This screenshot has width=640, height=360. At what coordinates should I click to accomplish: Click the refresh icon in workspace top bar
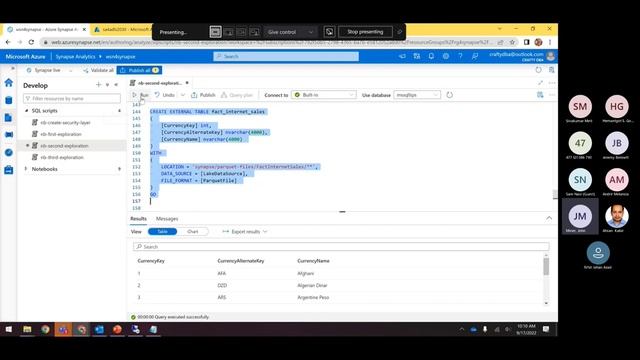[538, 70]
